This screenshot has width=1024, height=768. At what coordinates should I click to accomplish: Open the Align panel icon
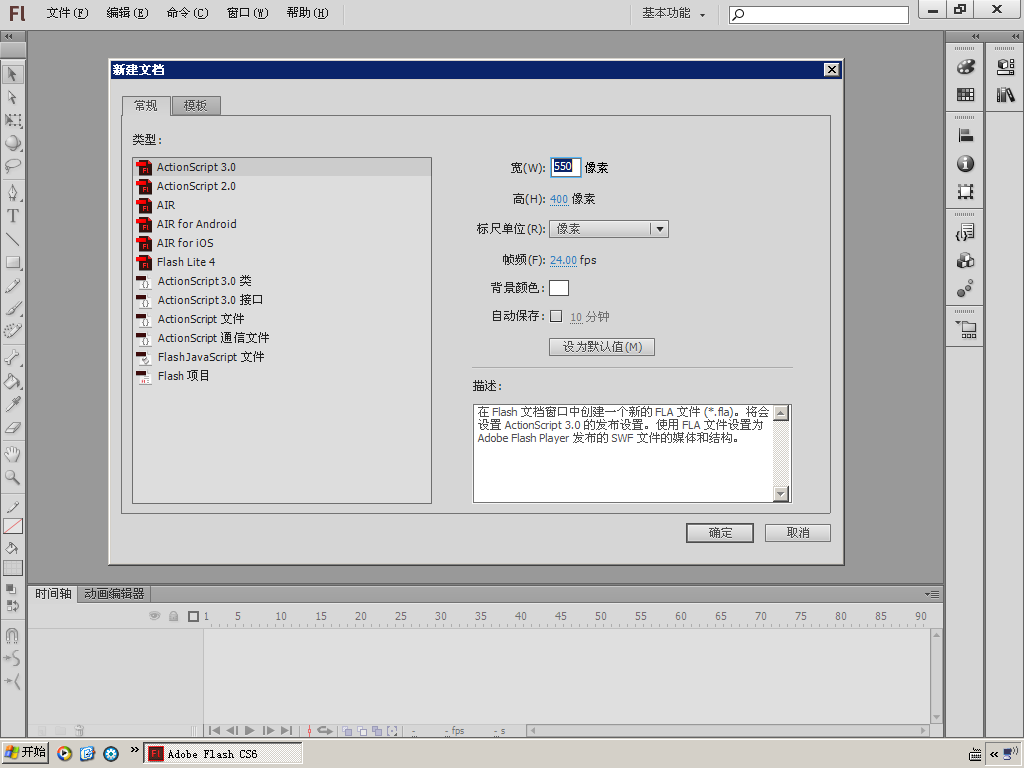click(965, 135)
